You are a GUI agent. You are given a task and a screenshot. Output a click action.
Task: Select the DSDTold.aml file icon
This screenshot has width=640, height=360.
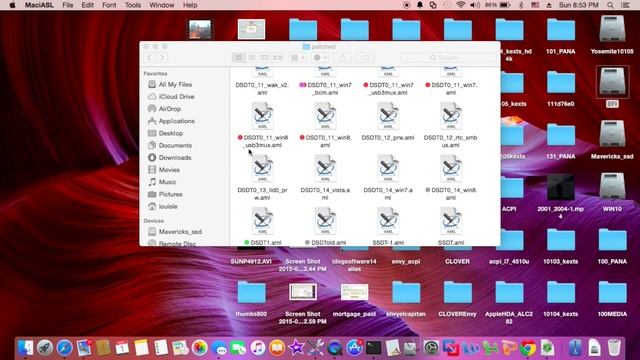click(x=325, y=221)
